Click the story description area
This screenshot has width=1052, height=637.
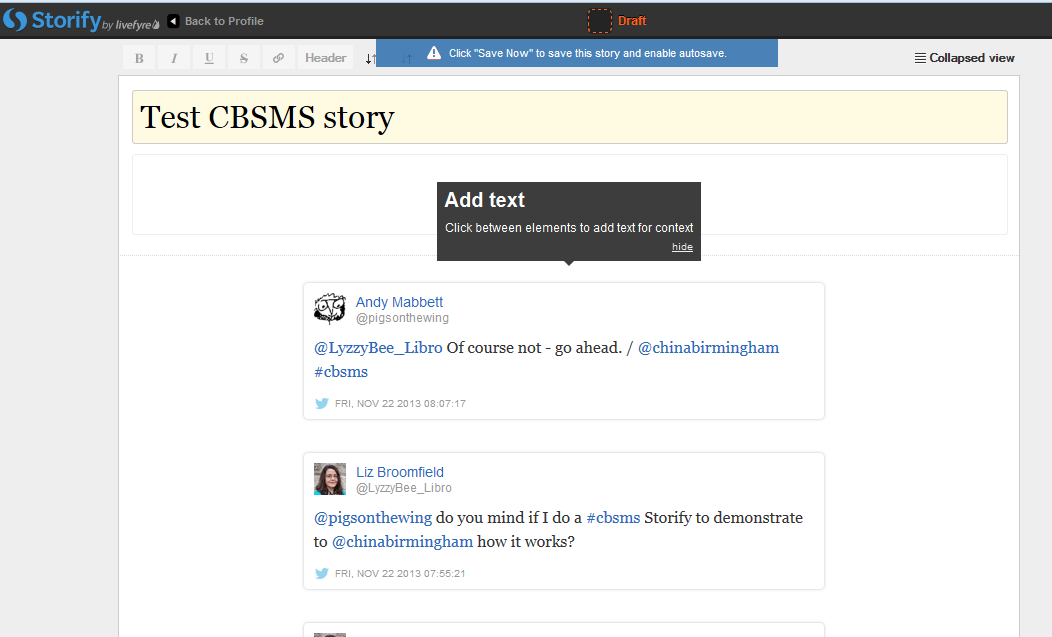(x=280, y=194)
